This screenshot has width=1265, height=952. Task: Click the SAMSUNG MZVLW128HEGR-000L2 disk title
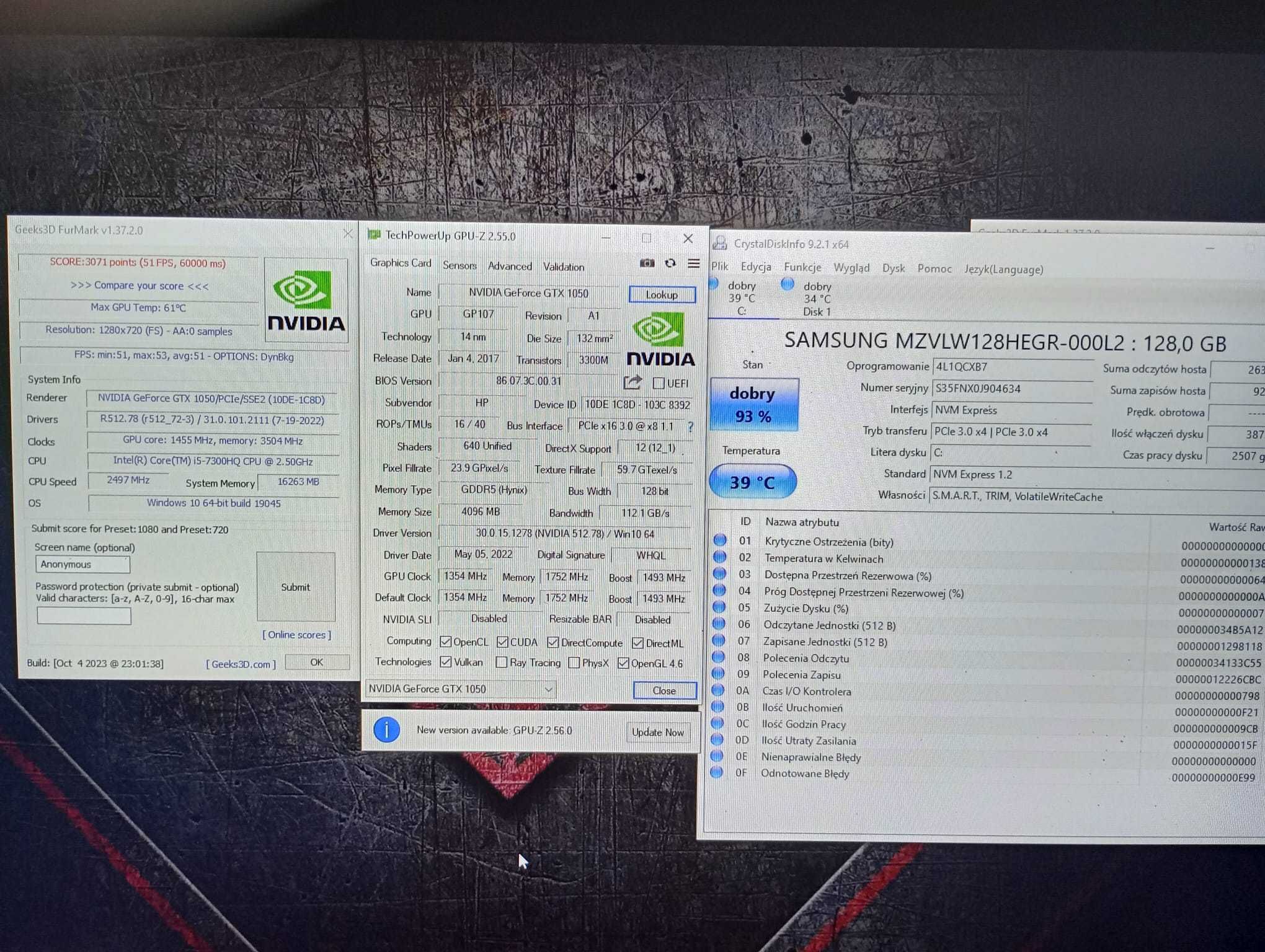tap(1005, 342)
